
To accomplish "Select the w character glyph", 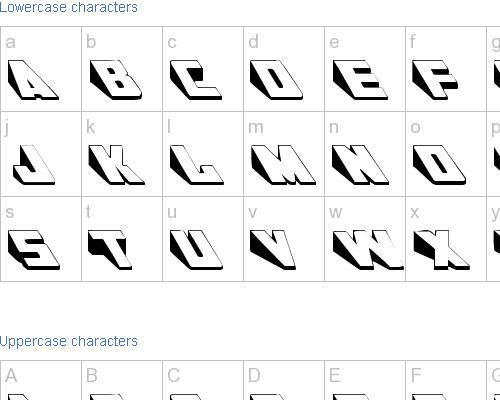I will tap(368, 250).
